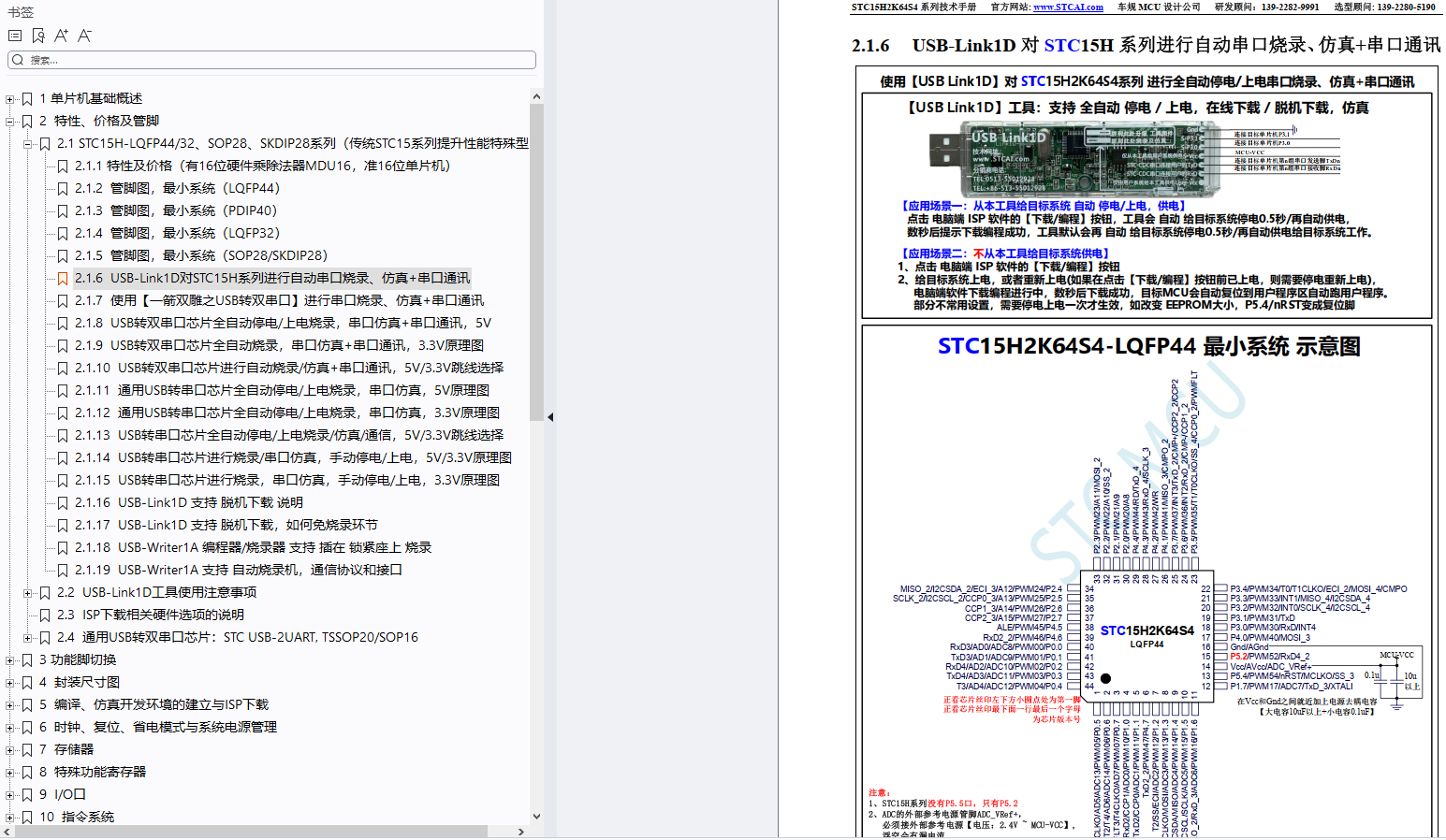
Task: Open bookmark 2.1.9 3.3V原理图
Action: tap(279, 345)
